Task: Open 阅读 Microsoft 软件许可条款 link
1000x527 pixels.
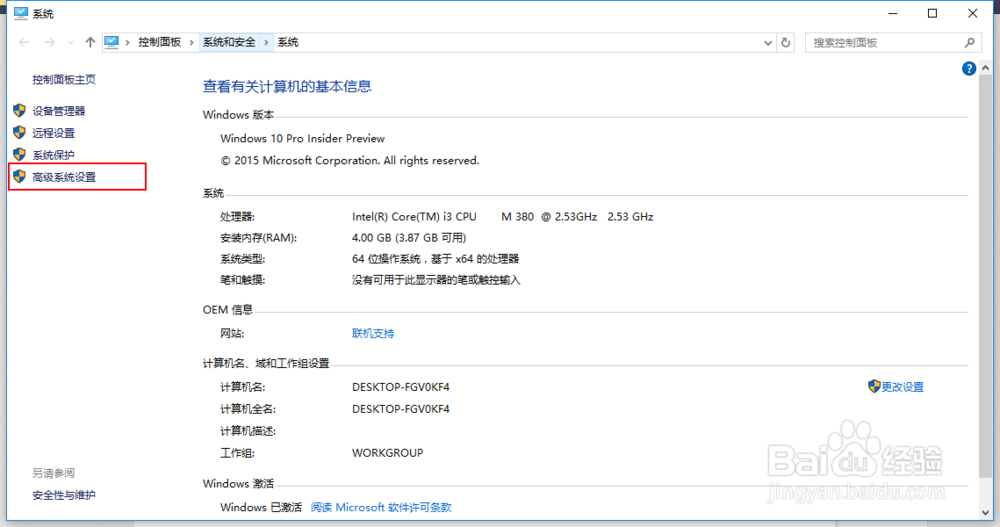Action: pos(381,508)
